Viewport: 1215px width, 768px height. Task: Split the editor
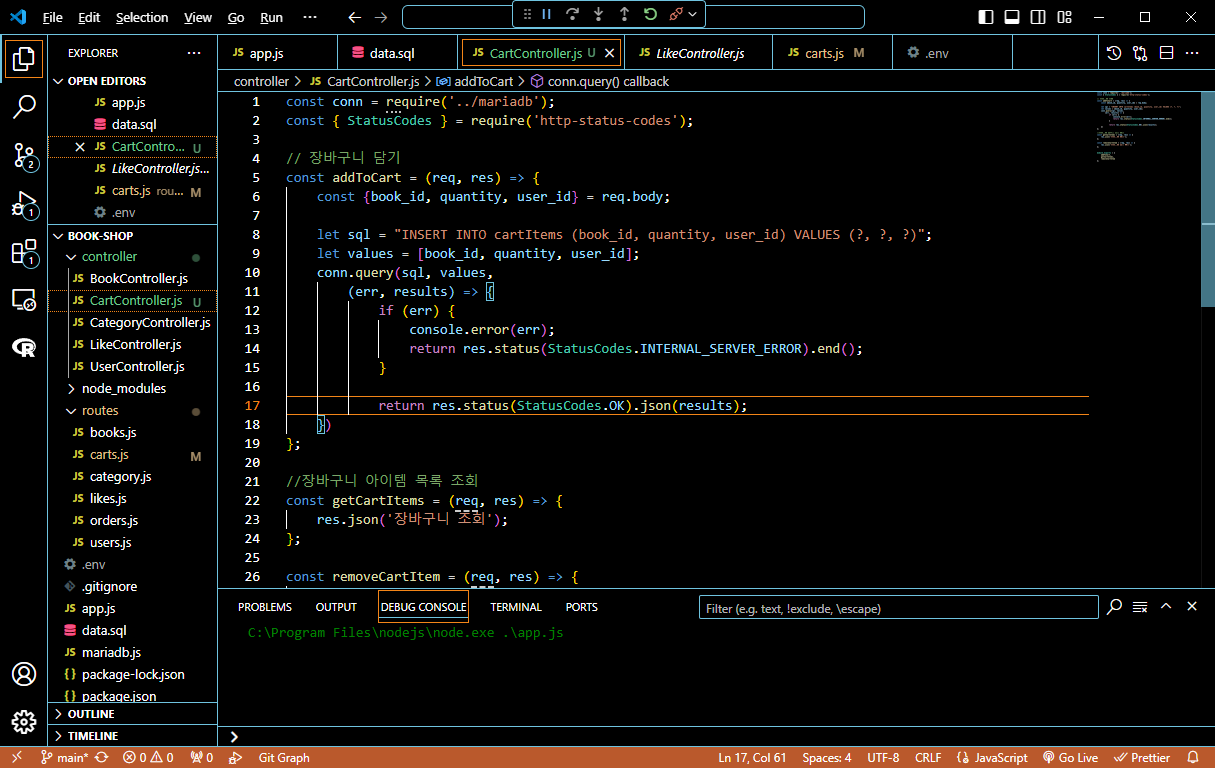tap(1166, 53)
